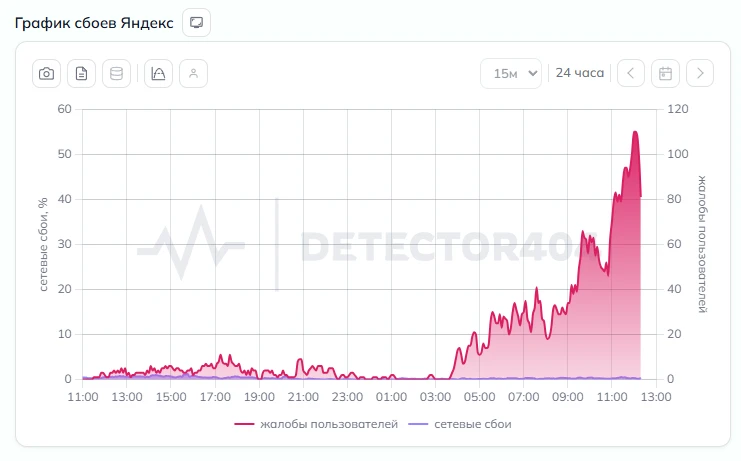Image resolution: width=741 pixels, height=461 pixels.
Task: Toggle the жалобы пользователей legend series
Action: coord(316,424)
